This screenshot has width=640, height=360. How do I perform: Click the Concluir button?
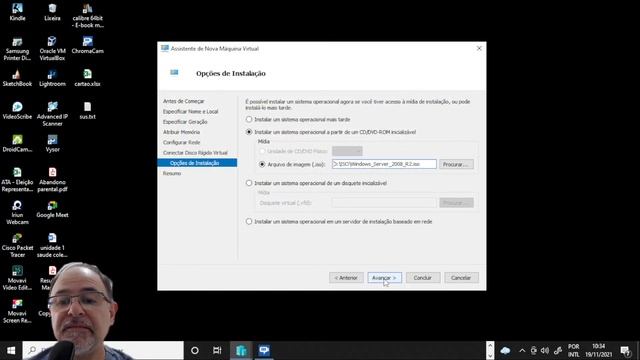423,278
